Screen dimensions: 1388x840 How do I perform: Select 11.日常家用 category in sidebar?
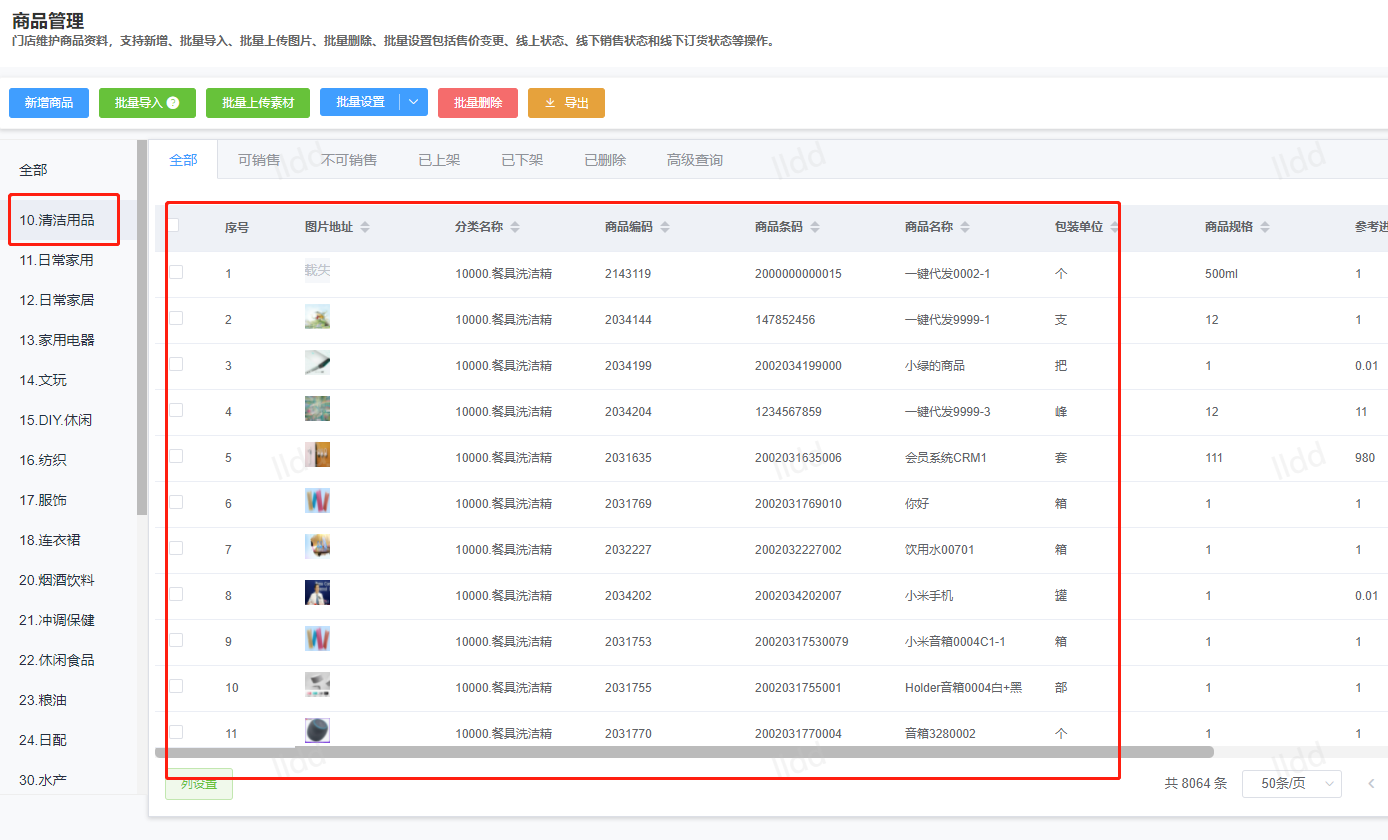(x=56, y=260)
